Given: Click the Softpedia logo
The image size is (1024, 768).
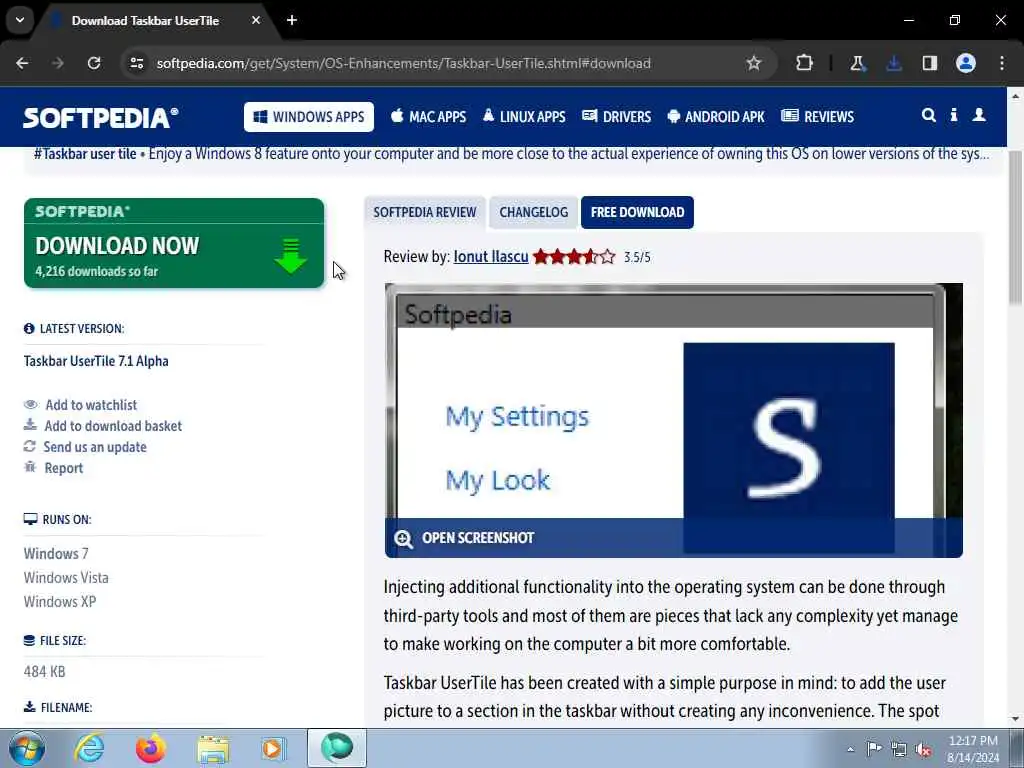Looking at the screenshot, I should (101, 118).
